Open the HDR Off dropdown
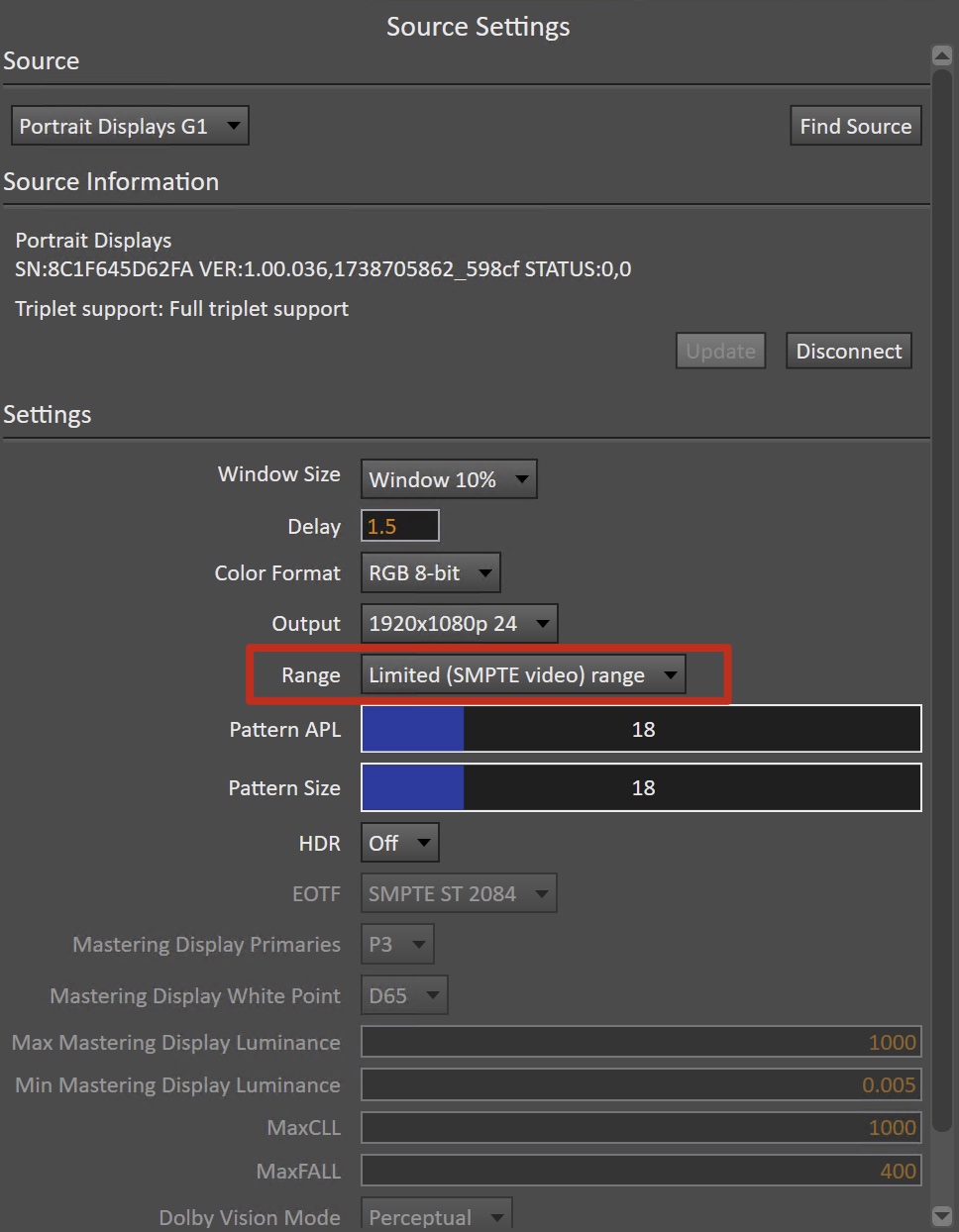 pos(399,843)
